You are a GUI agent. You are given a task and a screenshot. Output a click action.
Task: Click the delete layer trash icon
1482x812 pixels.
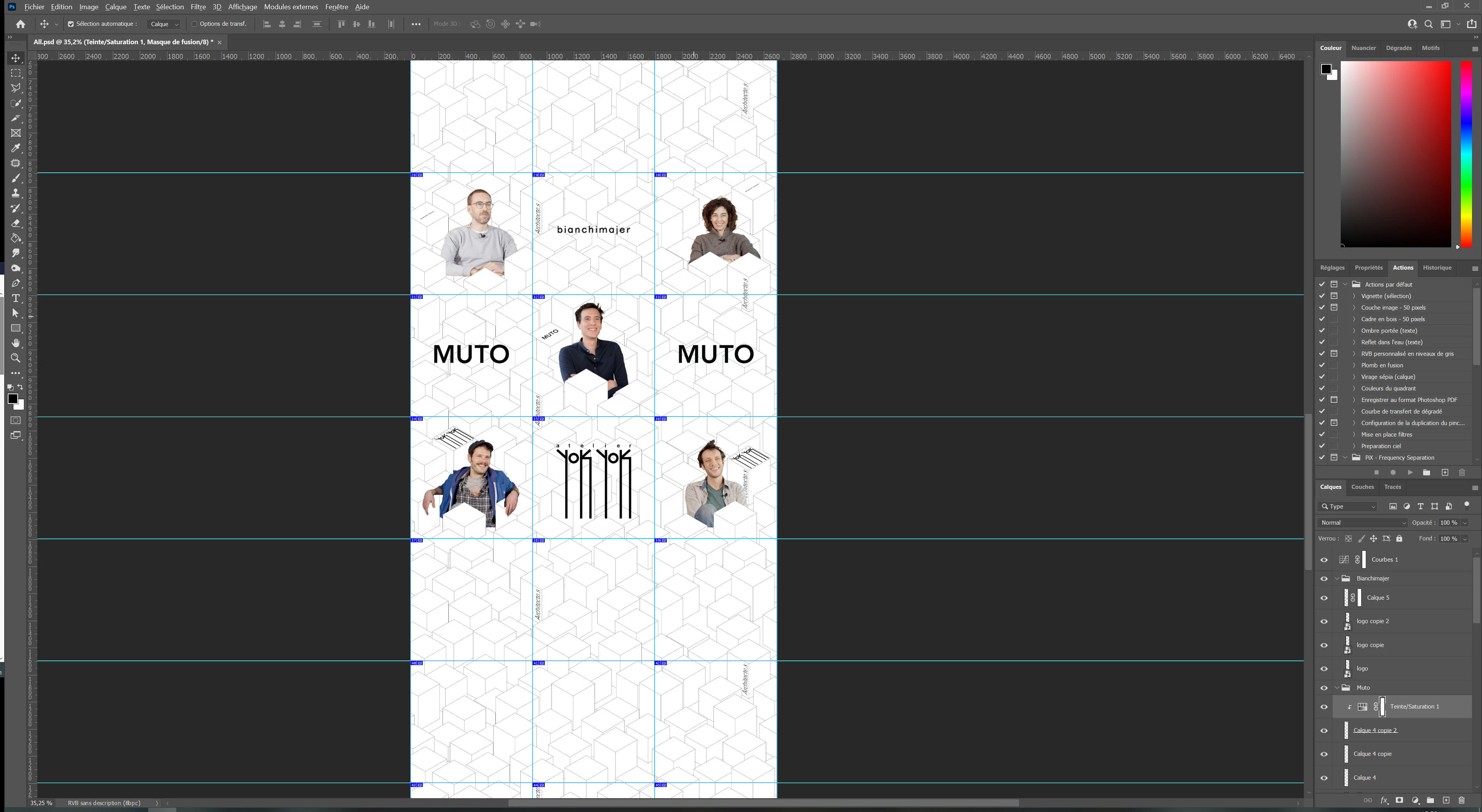pos(1461,800)
